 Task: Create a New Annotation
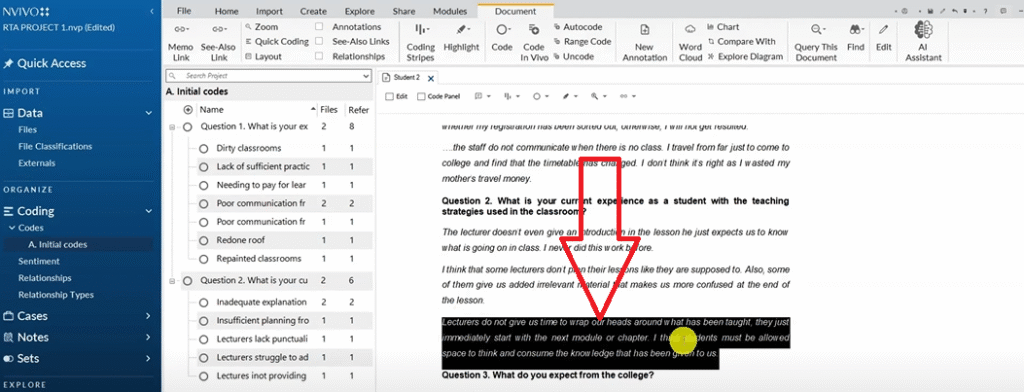point(644,42)
